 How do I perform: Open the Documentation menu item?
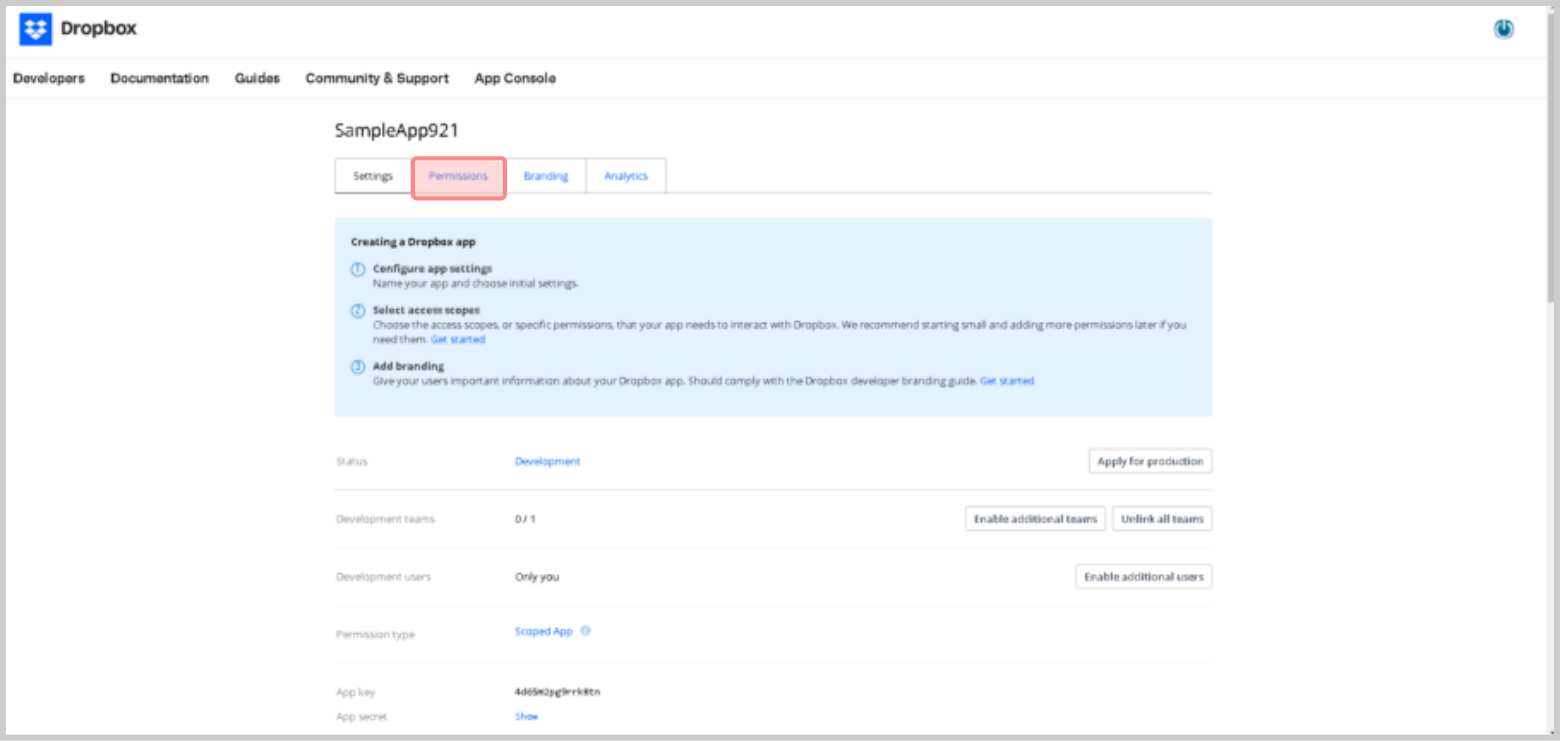point(160,78)
